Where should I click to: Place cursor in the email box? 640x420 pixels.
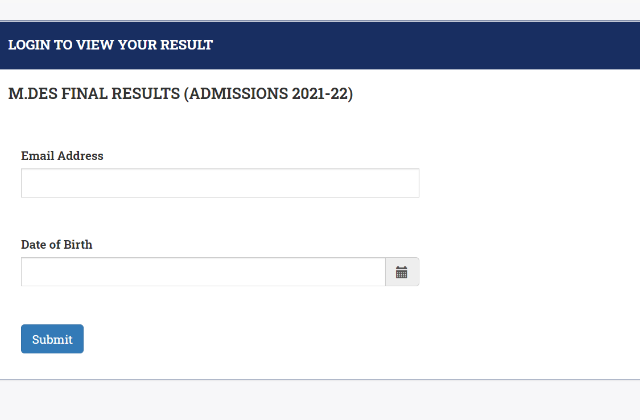[220, 183]
